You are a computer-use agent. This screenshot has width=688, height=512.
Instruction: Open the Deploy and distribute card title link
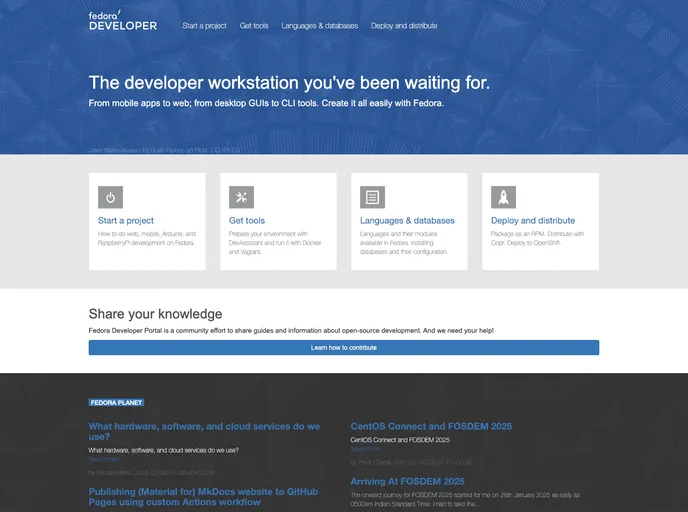(533, 221)
